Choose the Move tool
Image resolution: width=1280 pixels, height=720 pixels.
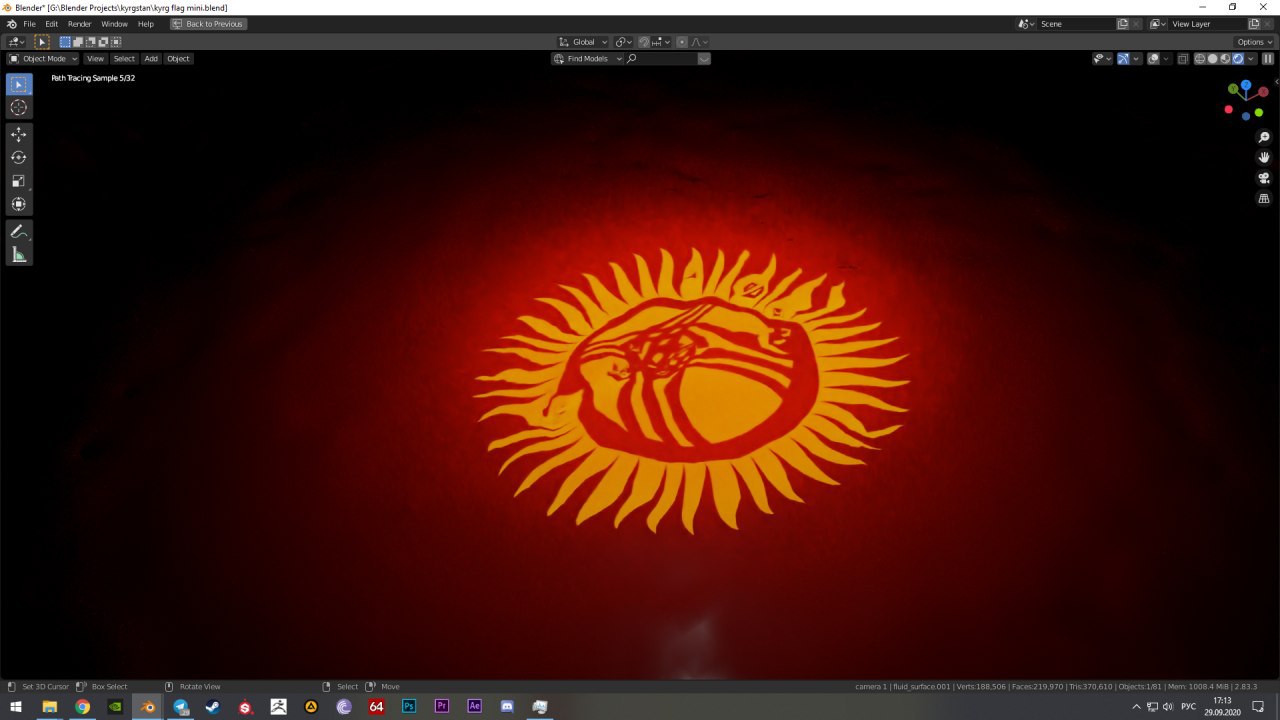(x=19, y=134)
